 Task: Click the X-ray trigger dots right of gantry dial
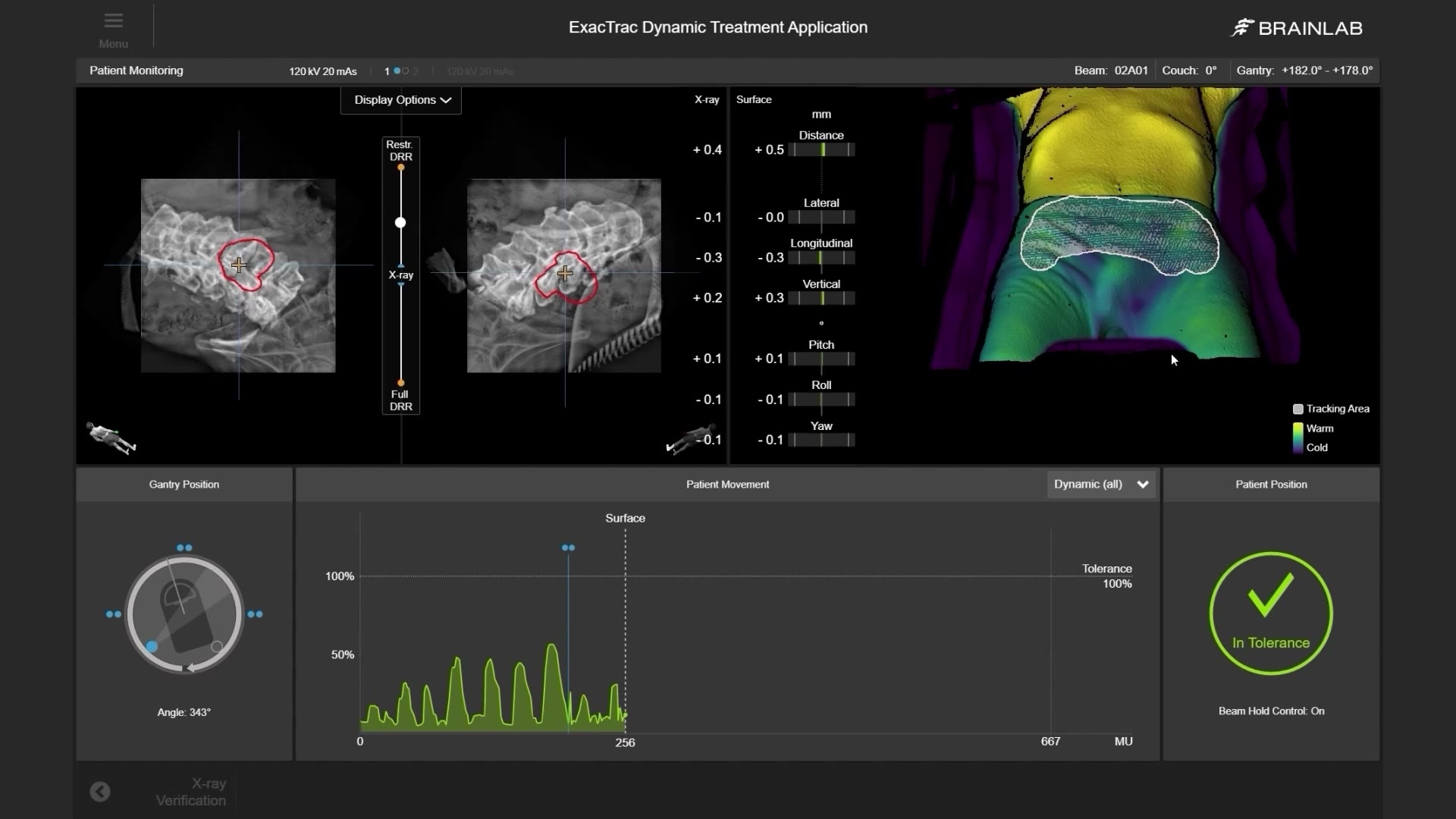[256, 614]
